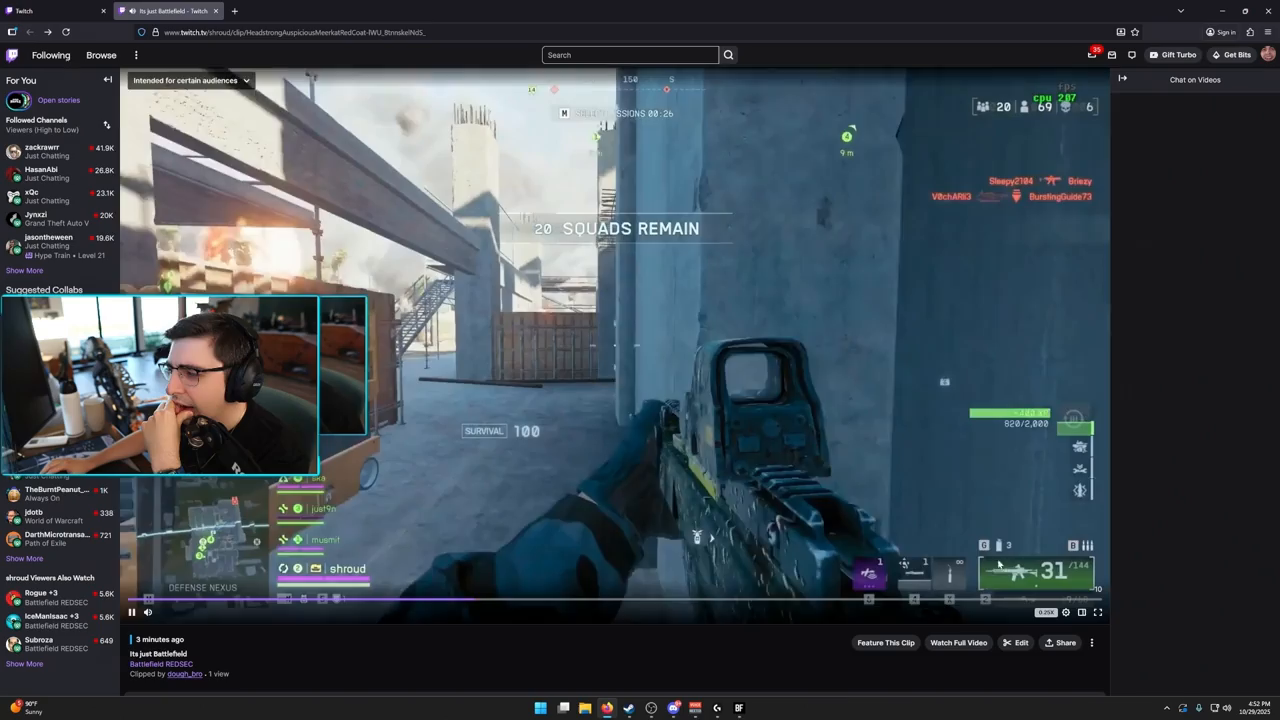
Task: Open TheBurntPeanut channel in sidebar
Action: click(60, 494)
